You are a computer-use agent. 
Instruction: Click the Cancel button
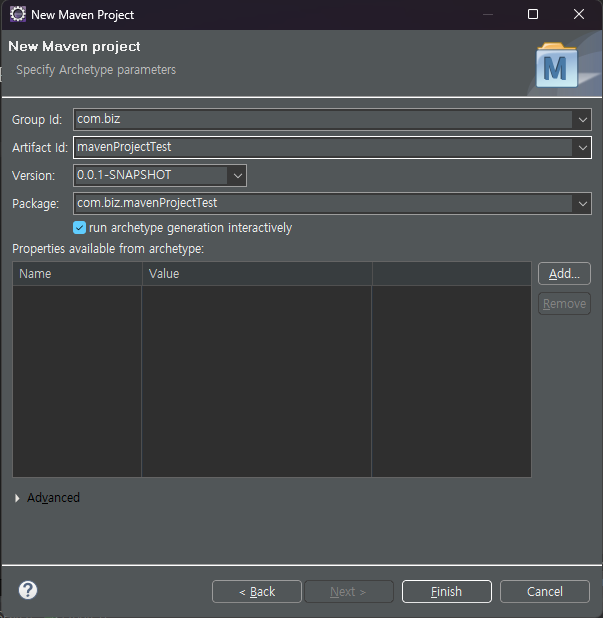pos(545,592)
